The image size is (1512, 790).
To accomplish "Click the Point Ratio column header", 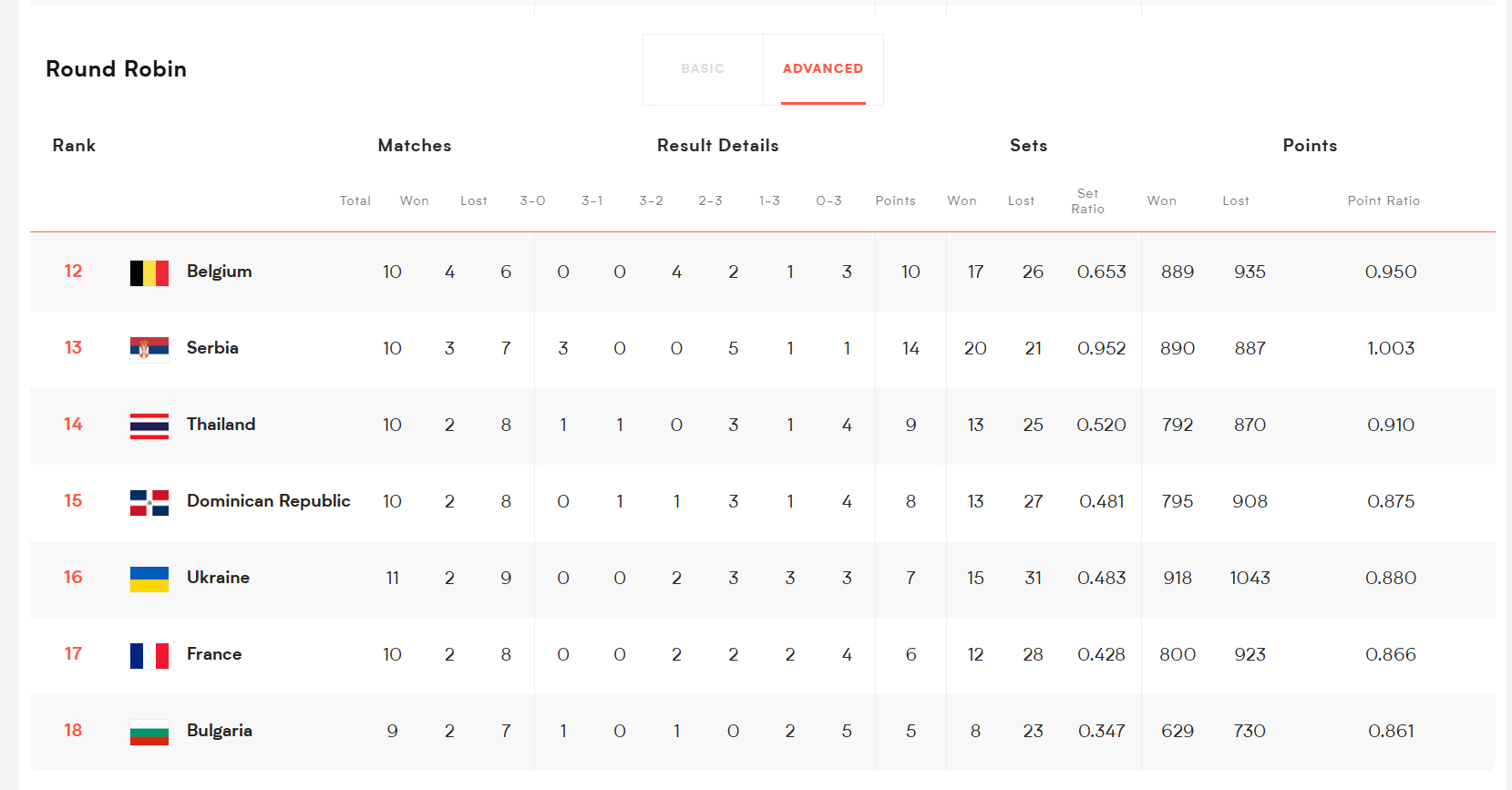I will 1383,200.
